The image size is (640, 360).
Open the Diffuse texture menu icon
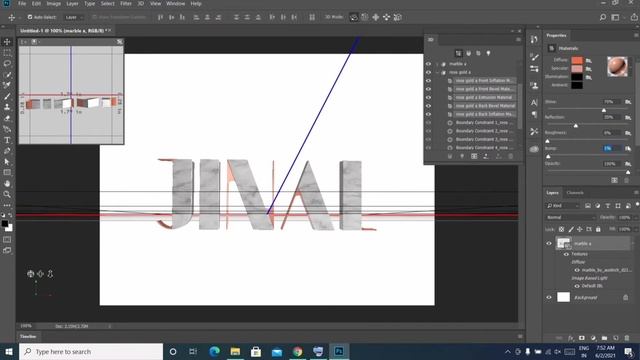589,60
